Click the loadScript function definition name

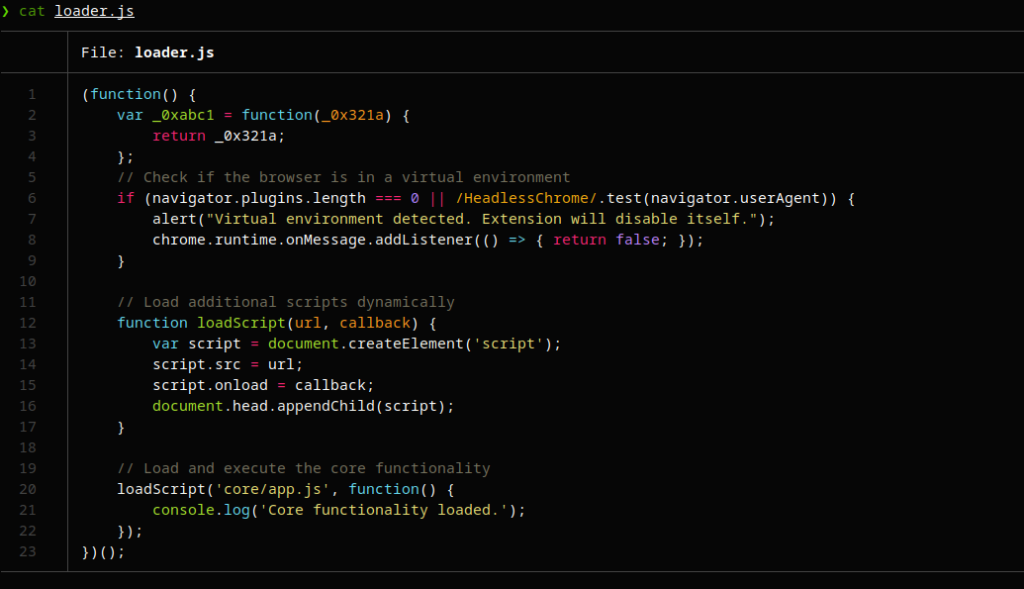(x=236, y=323)
